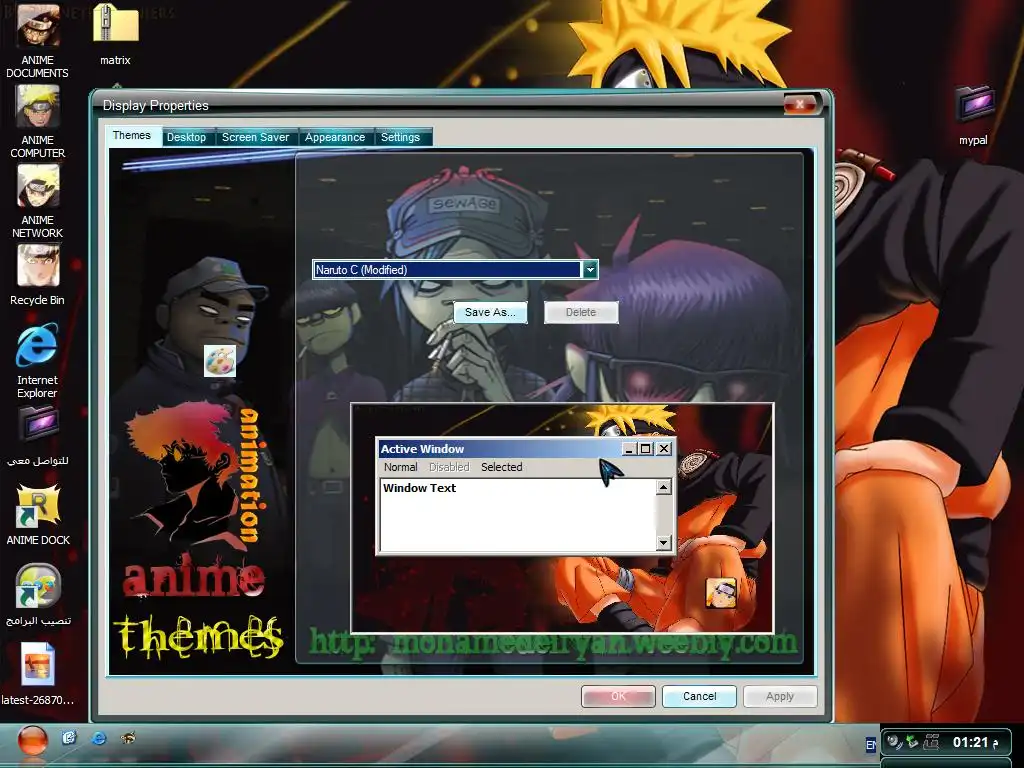The image size is (1024, 768).
Task: Click the red orb Start button
Action: pos(32,741)
